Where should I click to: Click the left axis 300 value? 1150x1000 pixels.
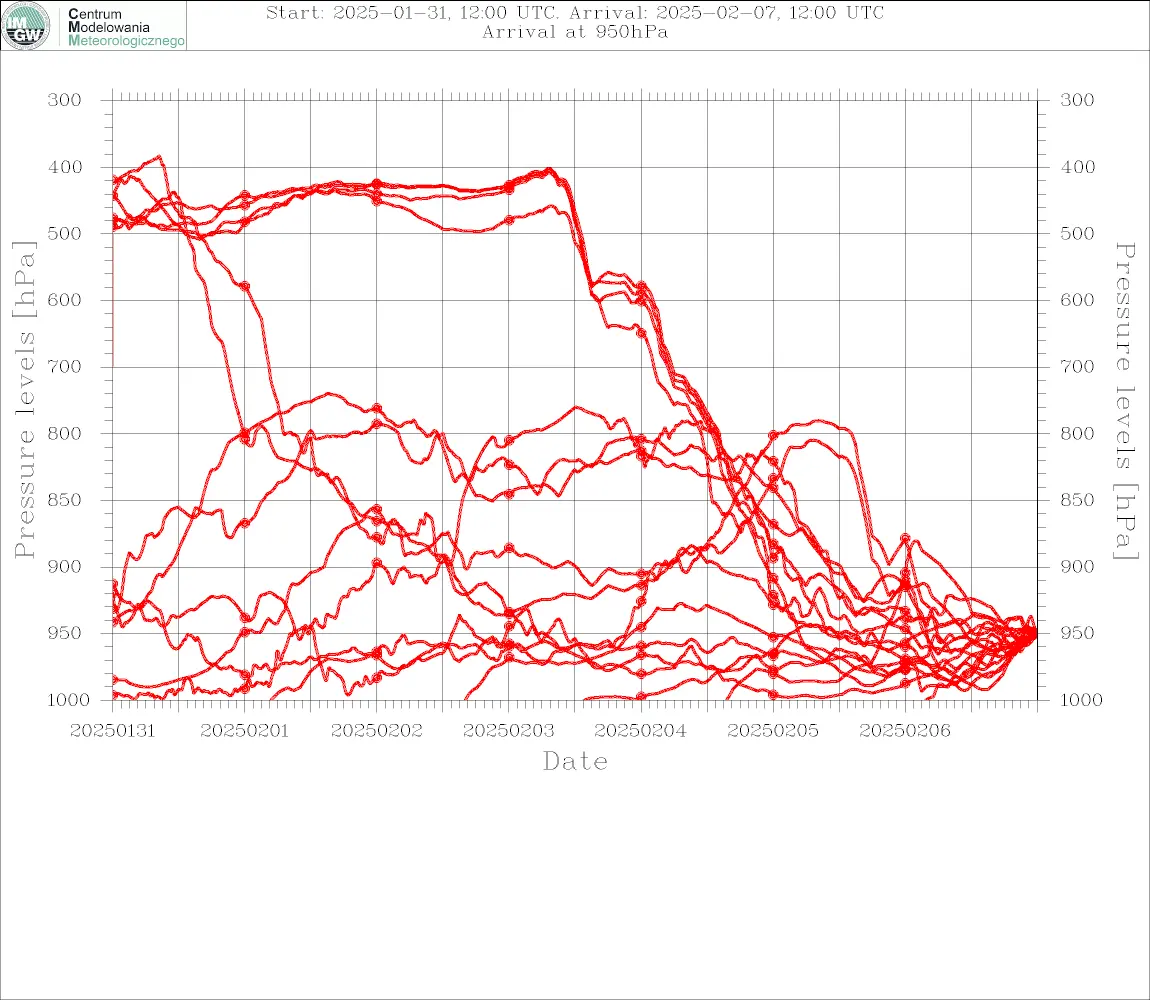(x=65, y=100)
